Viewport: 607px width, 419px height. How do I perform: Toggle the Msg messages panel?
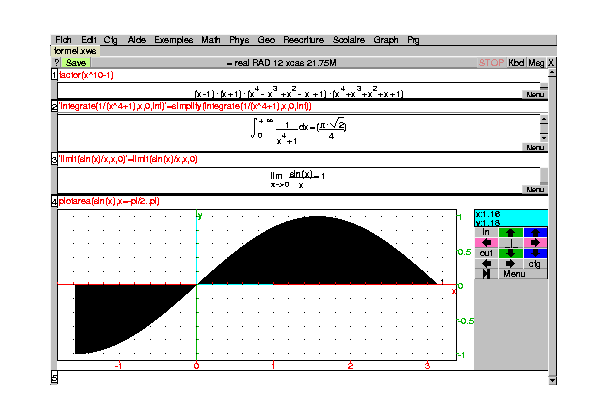pyautogui.click(x=537, y=62)
